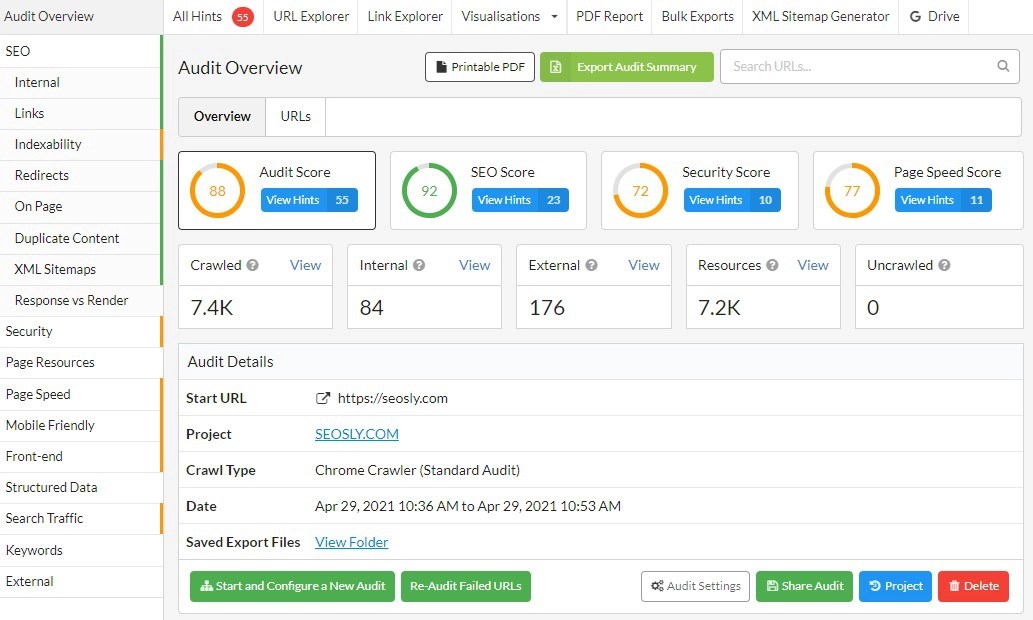Click the Share Audit button
1033x620 pixels.
click(x=804, y=586)
